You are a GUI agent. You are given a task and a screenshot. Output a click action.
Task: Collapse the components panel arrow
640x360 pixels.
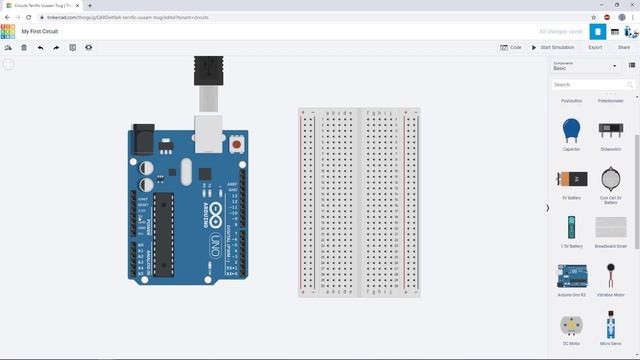tap(548, 208)
